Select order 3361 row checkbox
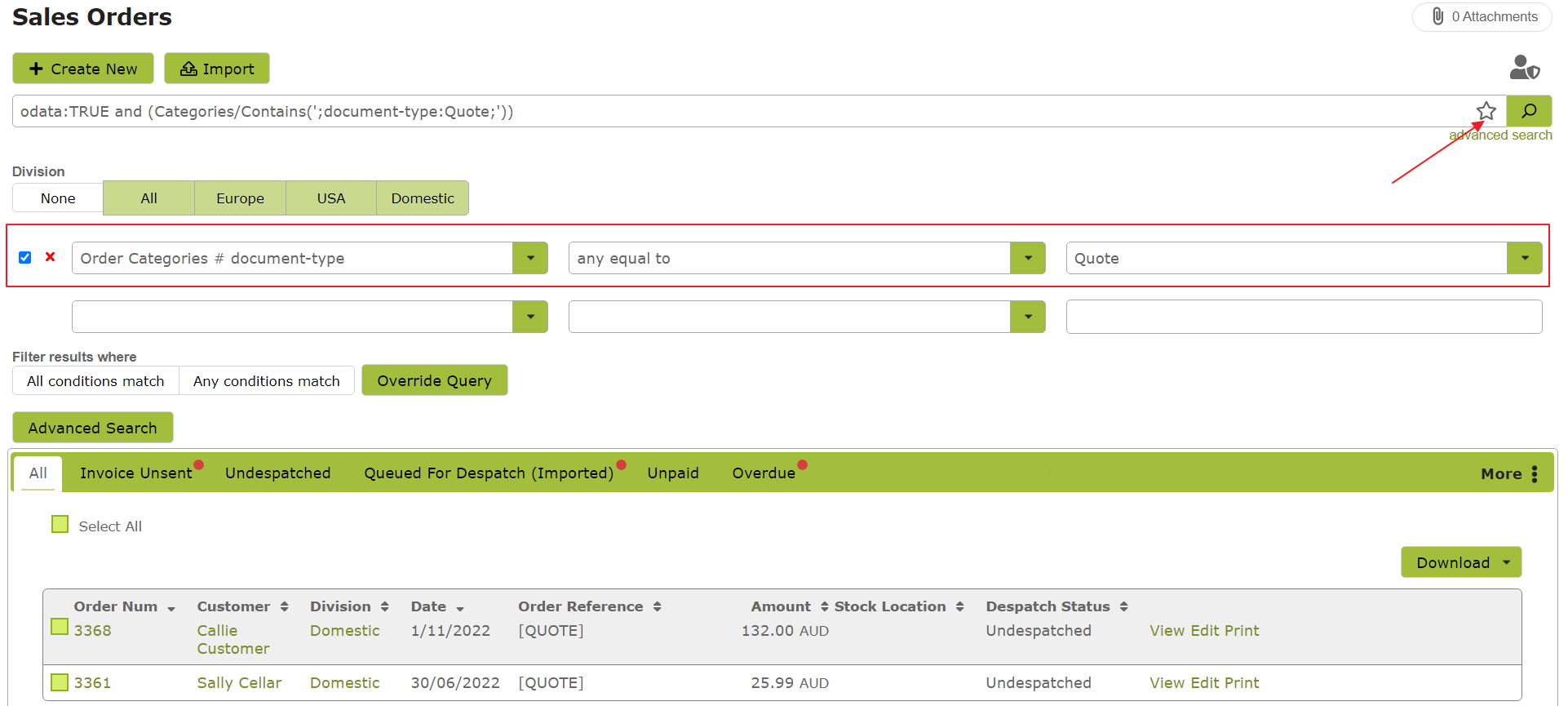Screen dimensions: 1568x706 60,682
